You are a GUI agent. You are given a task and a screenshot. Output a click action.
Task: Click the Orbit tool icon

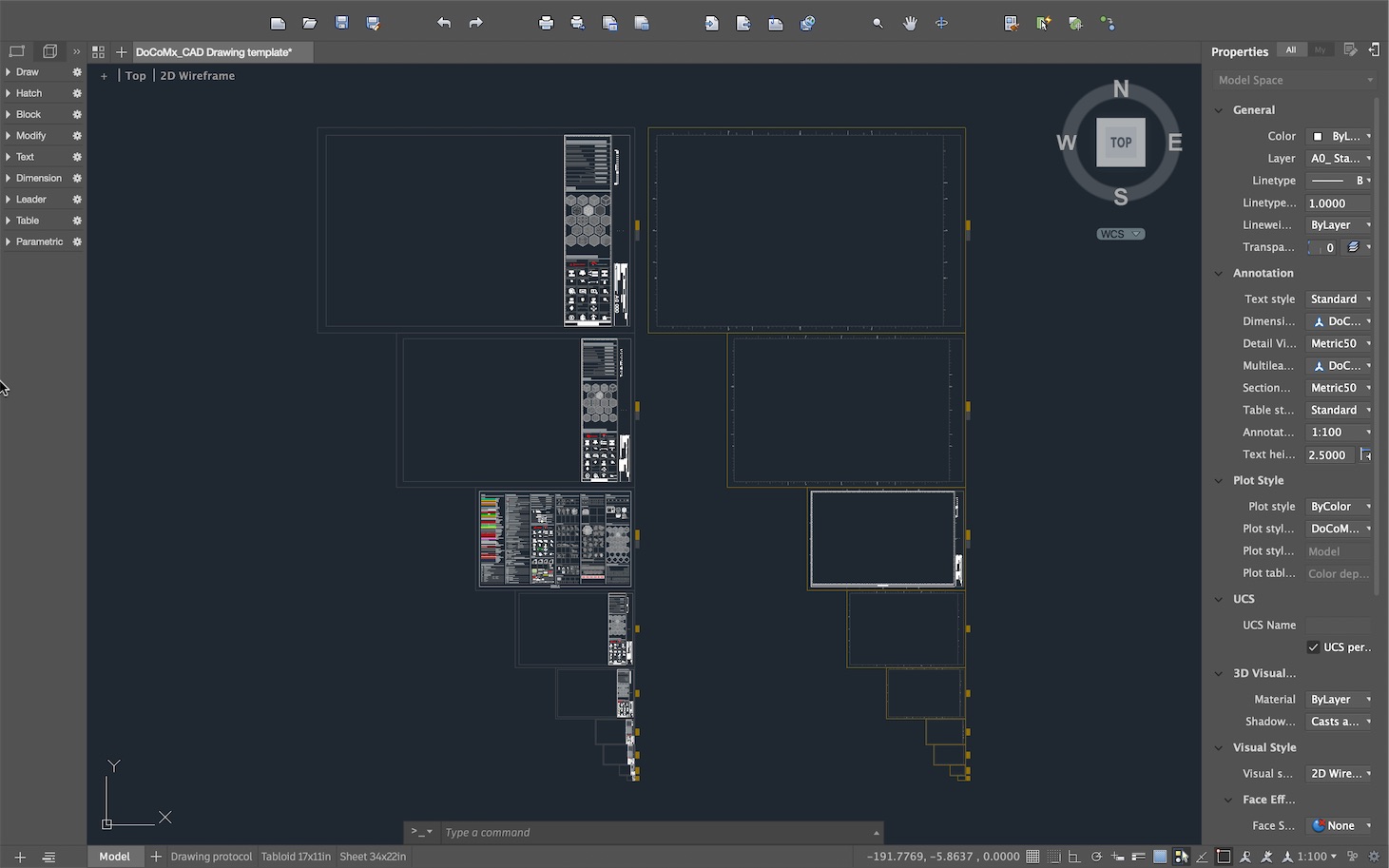pyautogui.click(x=941, y=22)
